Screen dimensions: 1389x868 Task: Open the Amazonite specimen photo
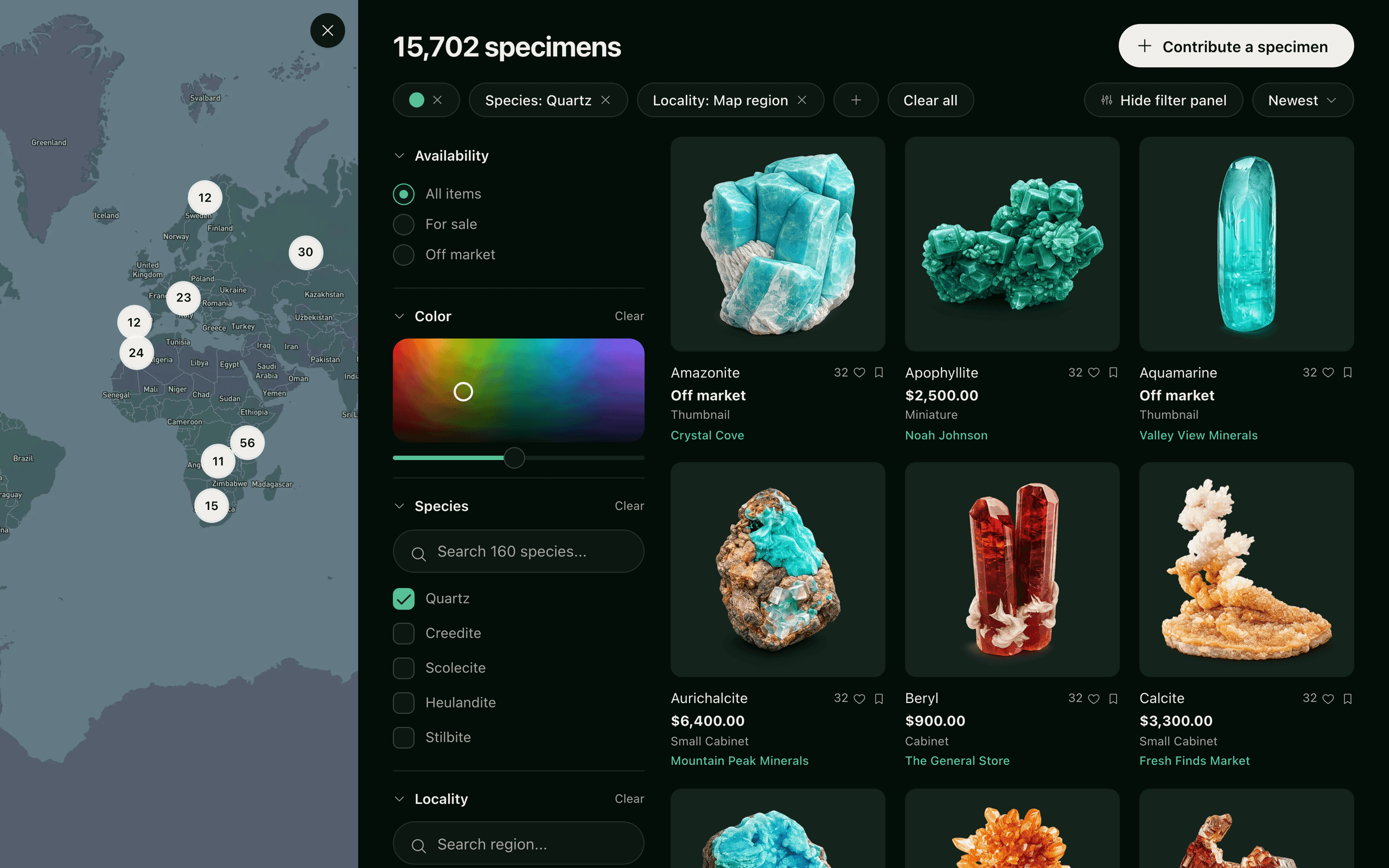(778, 244)
